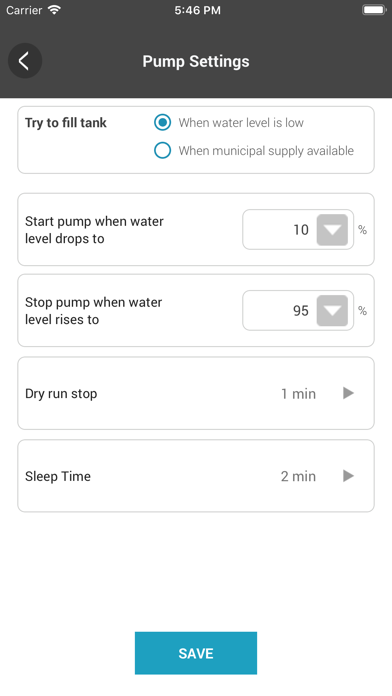The image size is (392, 696).
Task: Tap the battery icon in status bar
Action: point(374,10)
